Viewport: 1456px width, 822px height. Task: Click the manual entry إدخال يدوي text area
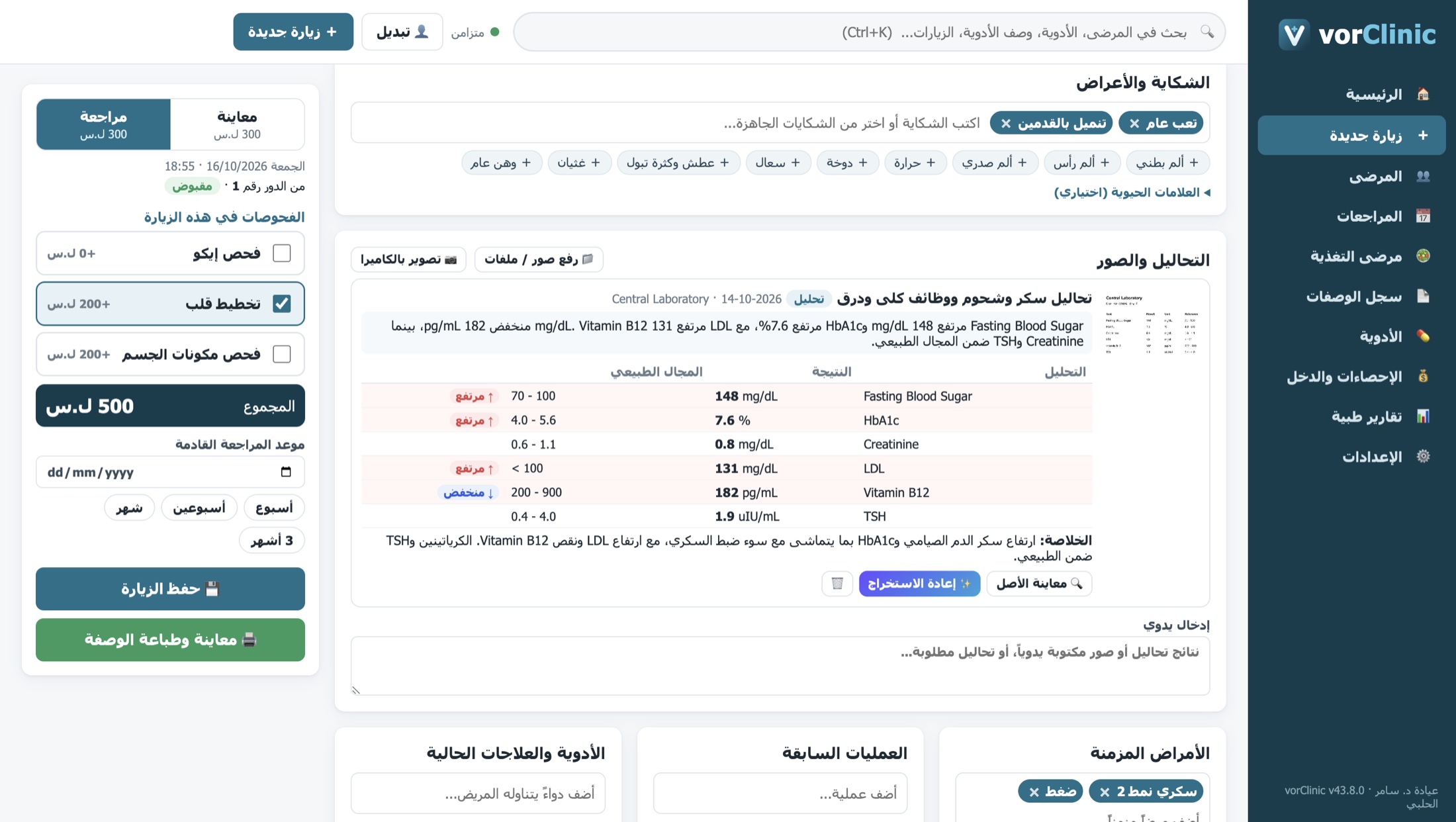click(x=780, y=666)
